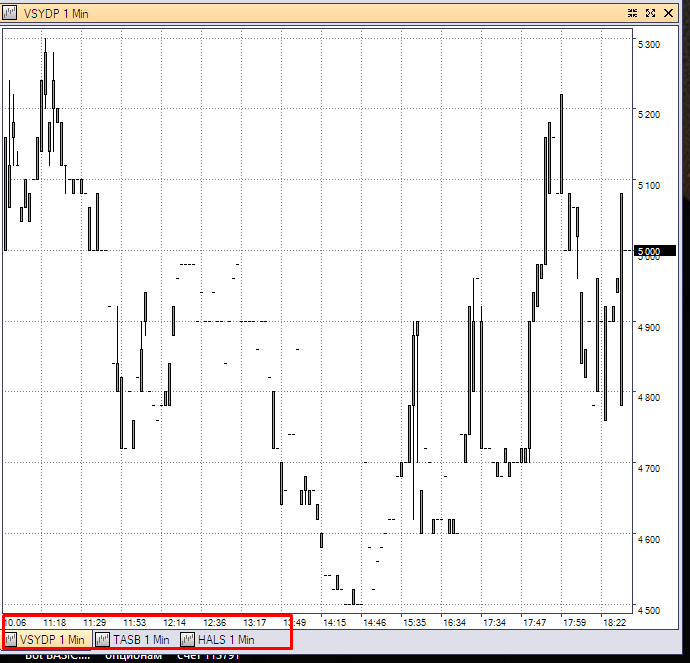Screen dimensions: 690x663
Task: Click the 5 100 price axis label
Action: tap(649, 185)
